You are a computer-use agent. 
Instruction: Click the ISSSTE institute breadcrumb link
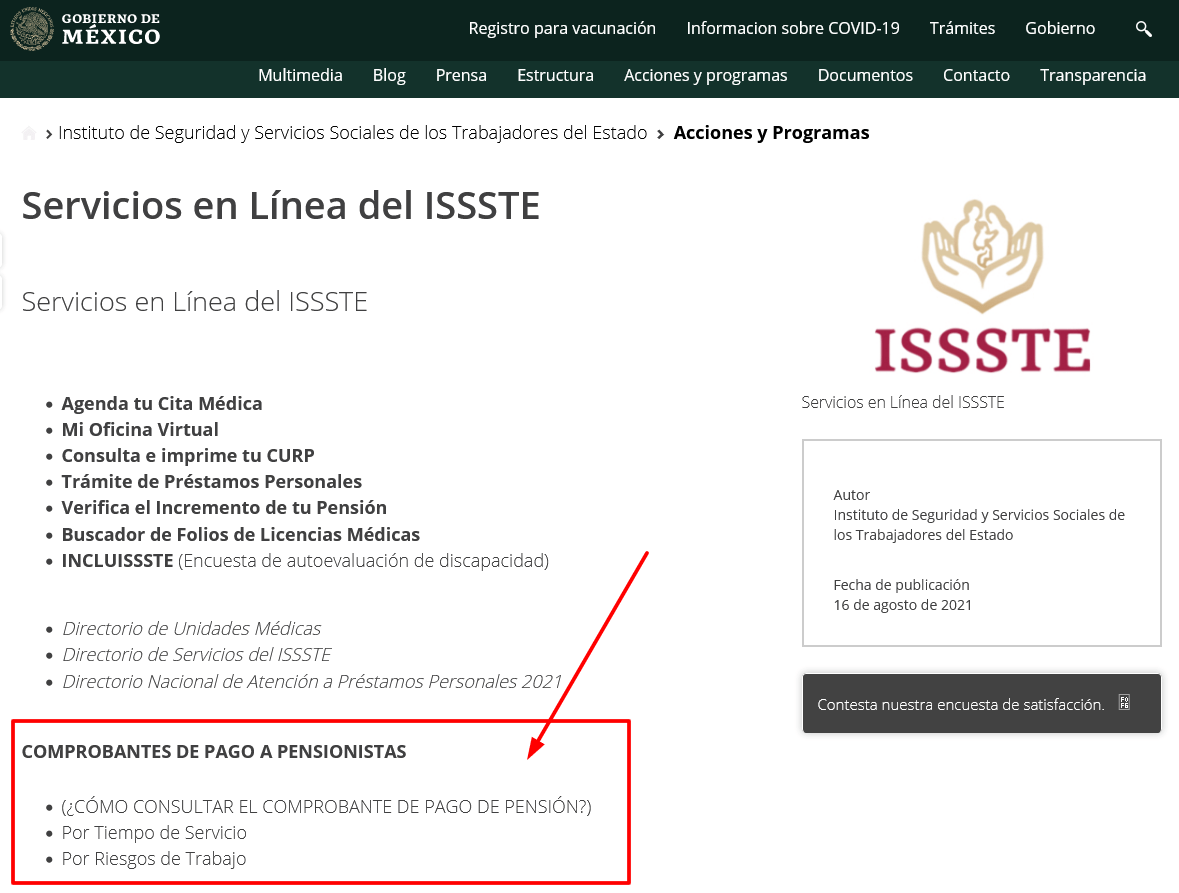click(x=353, y=133)
